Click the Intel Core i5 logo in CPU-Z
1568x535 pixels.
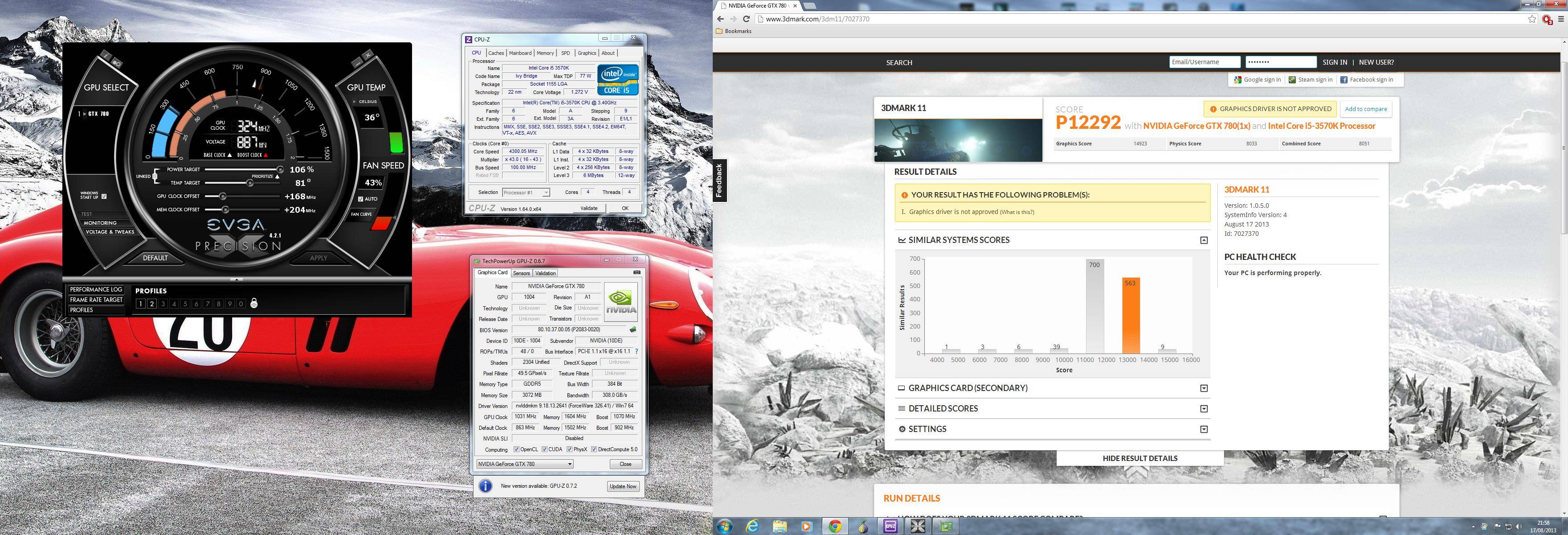[617, 80]
